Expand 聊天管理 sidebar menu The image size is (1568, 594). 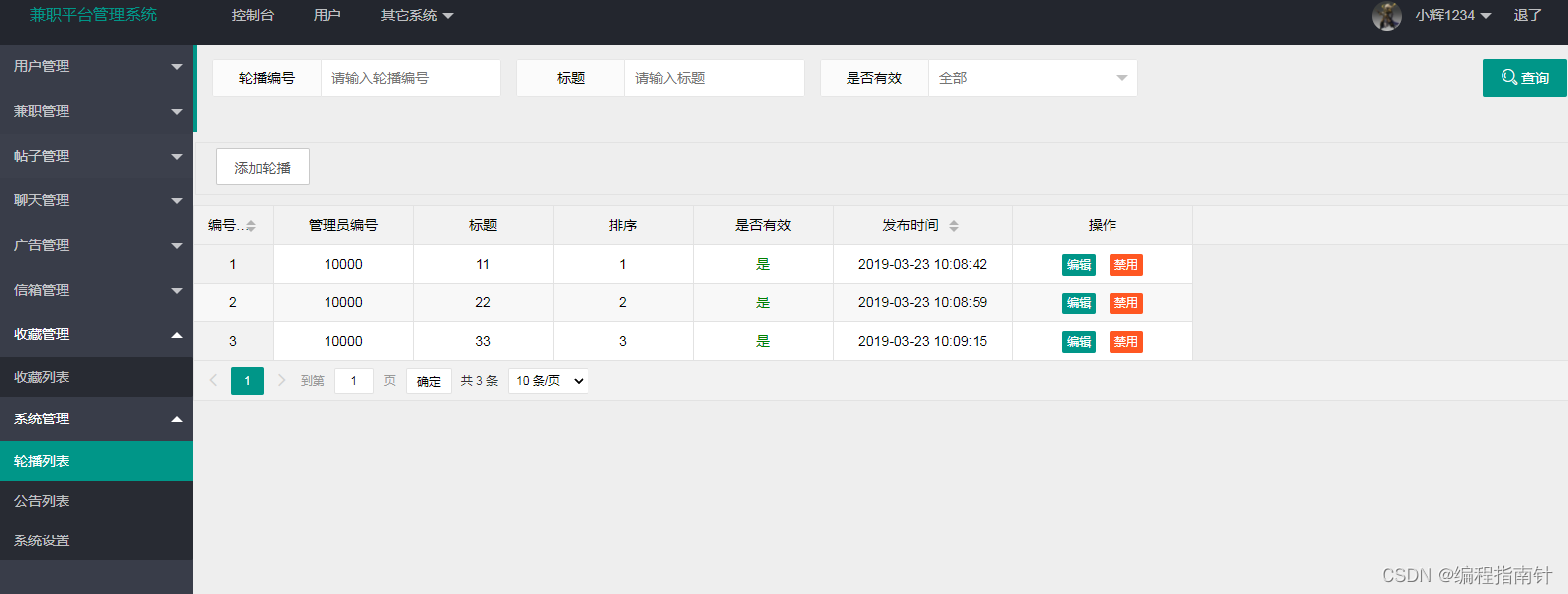click(x=96, y=200)
